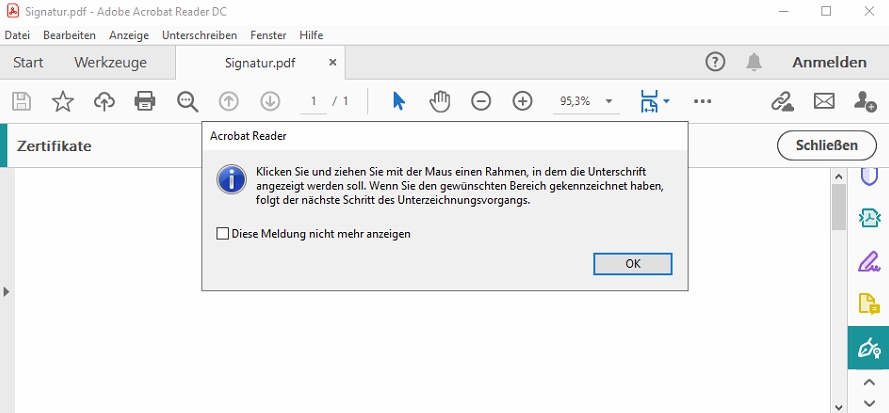Viewport: 889px width, 413px height.
Task: Go to previous page arrow
Action: (x=228, y=102)
